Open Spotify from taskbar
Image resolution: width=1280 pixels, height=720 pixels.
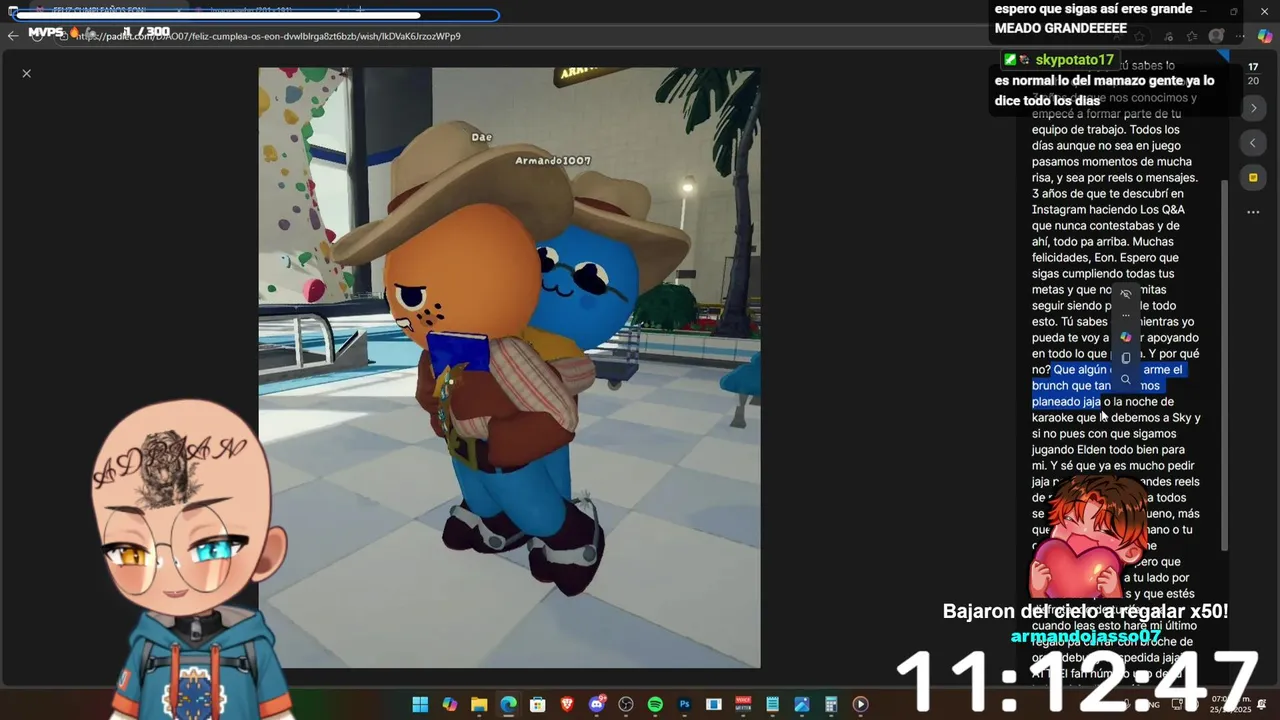[x=655, y=704]
